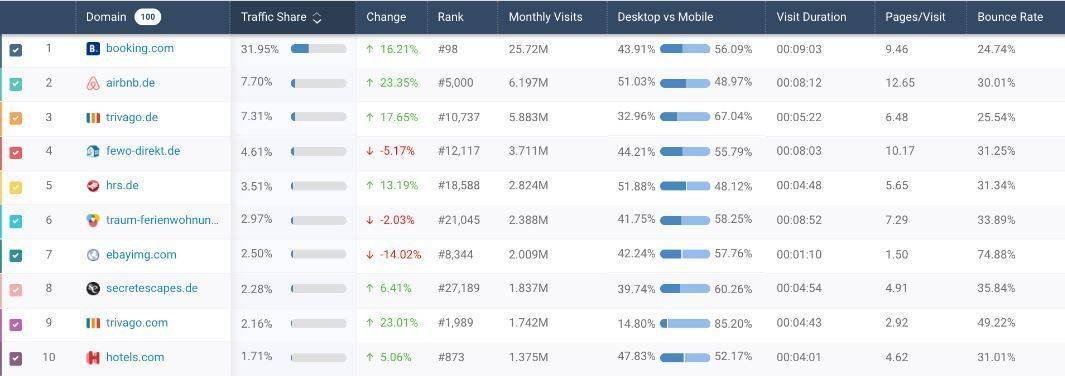Screen dimensions: 1065x376
Task: Sort by Traffic Share column arrows
Action: click(x=317, y=18)
